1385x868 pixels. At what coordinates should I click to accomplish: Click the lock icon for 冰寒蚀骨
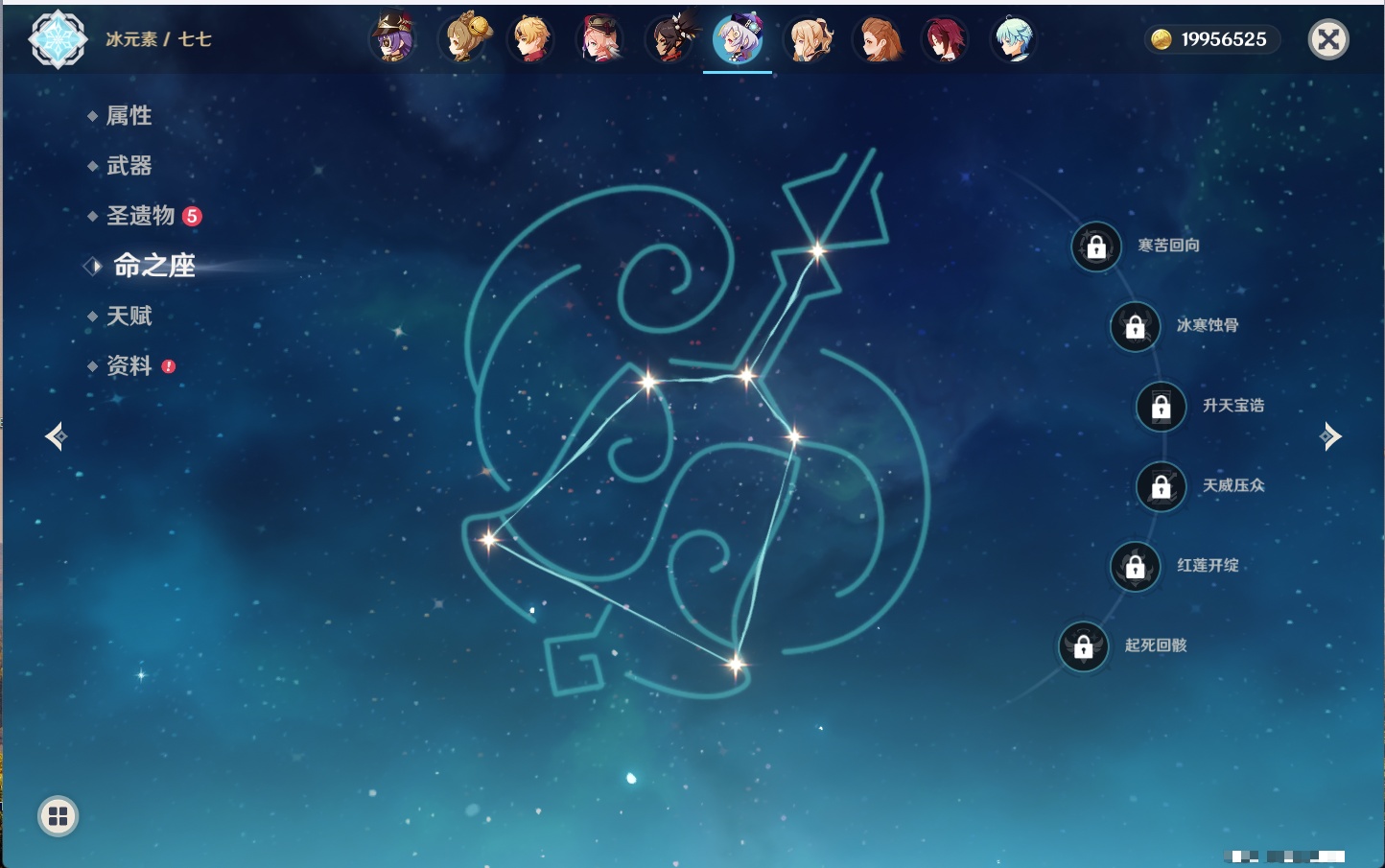[x=1136, y=327]
